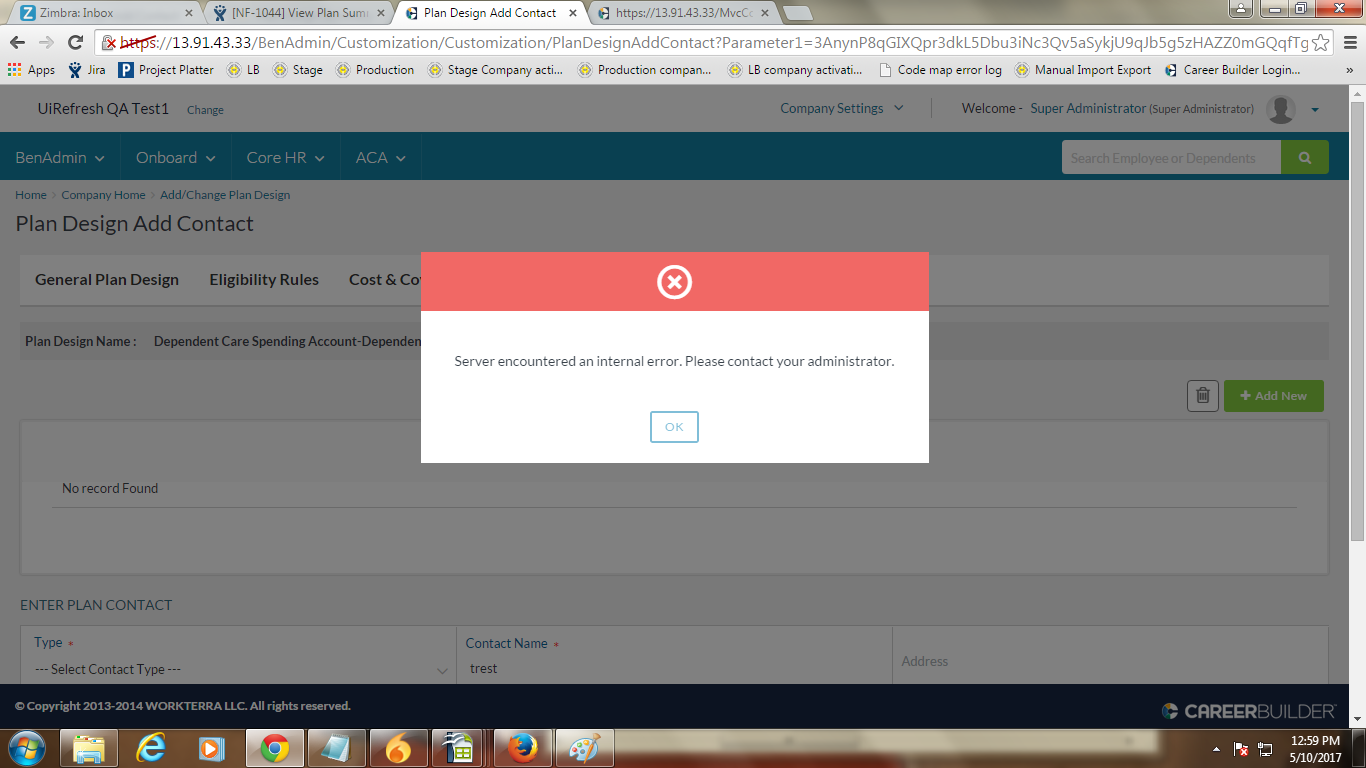Open the Apps bookmarks shortcut
1366x768 pixels.
click(x=31, y=70)
